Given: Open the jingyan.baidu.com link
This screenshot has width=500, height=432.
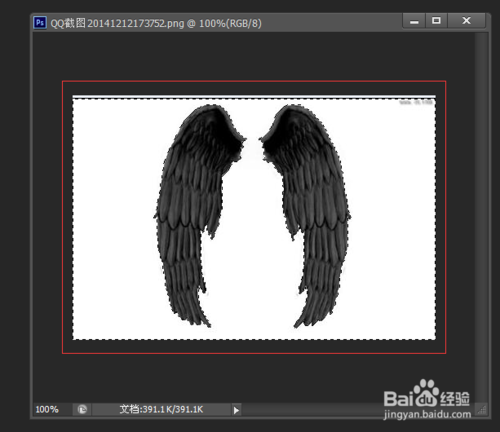Looking at the screenshot, I should click(x=427, y=415).
